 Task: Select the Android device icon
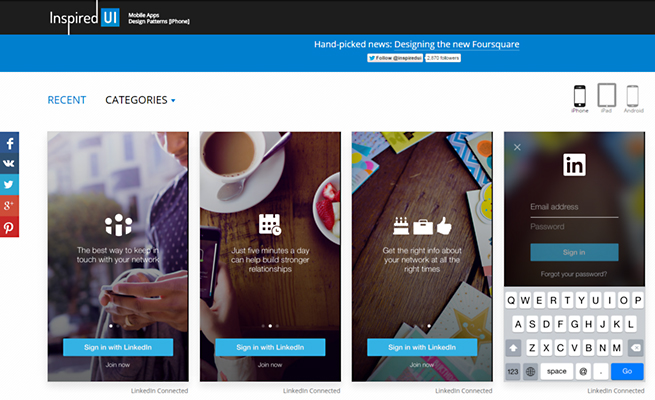(x=633, y=99)
